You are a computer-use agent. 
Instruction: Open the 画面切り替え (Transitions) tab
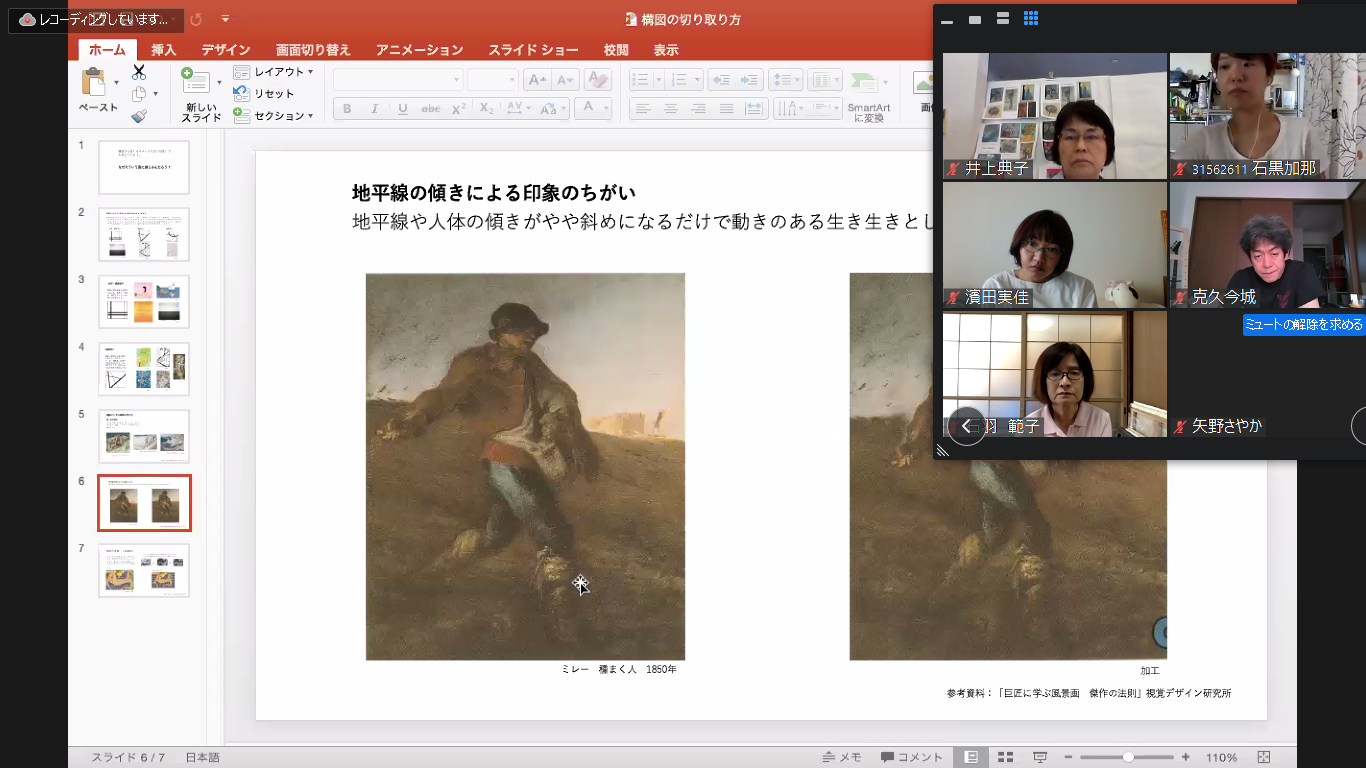(314, 50)
